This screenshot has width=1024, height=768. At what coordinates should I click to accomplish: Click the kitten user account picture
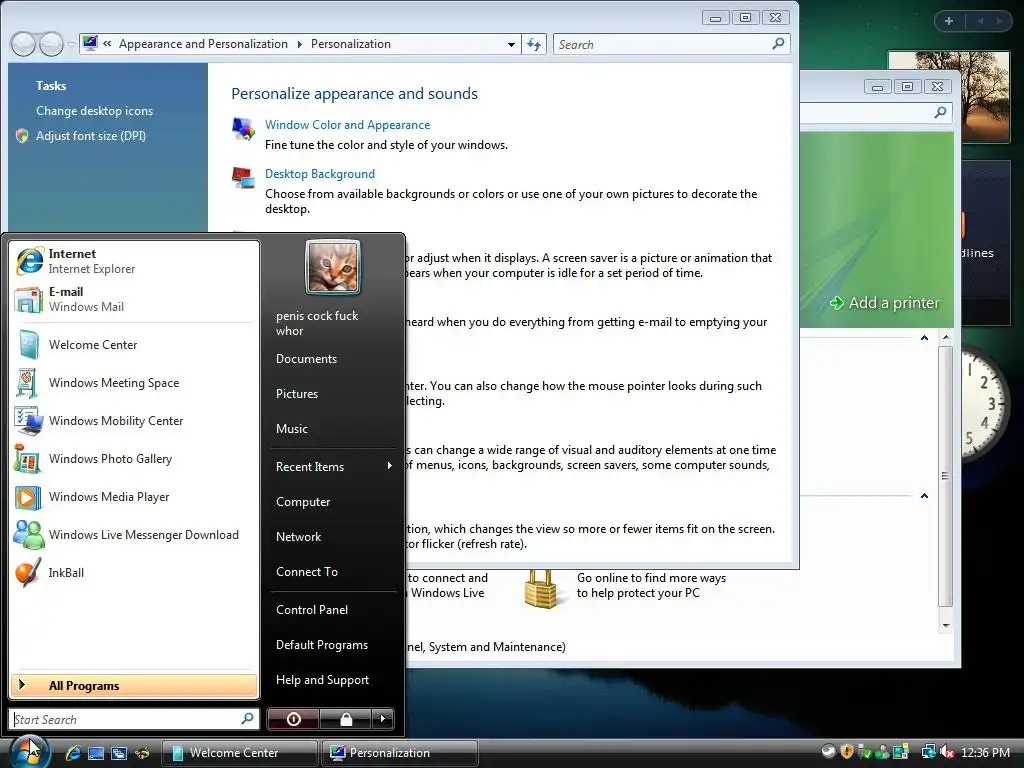[x=333, y=267]
